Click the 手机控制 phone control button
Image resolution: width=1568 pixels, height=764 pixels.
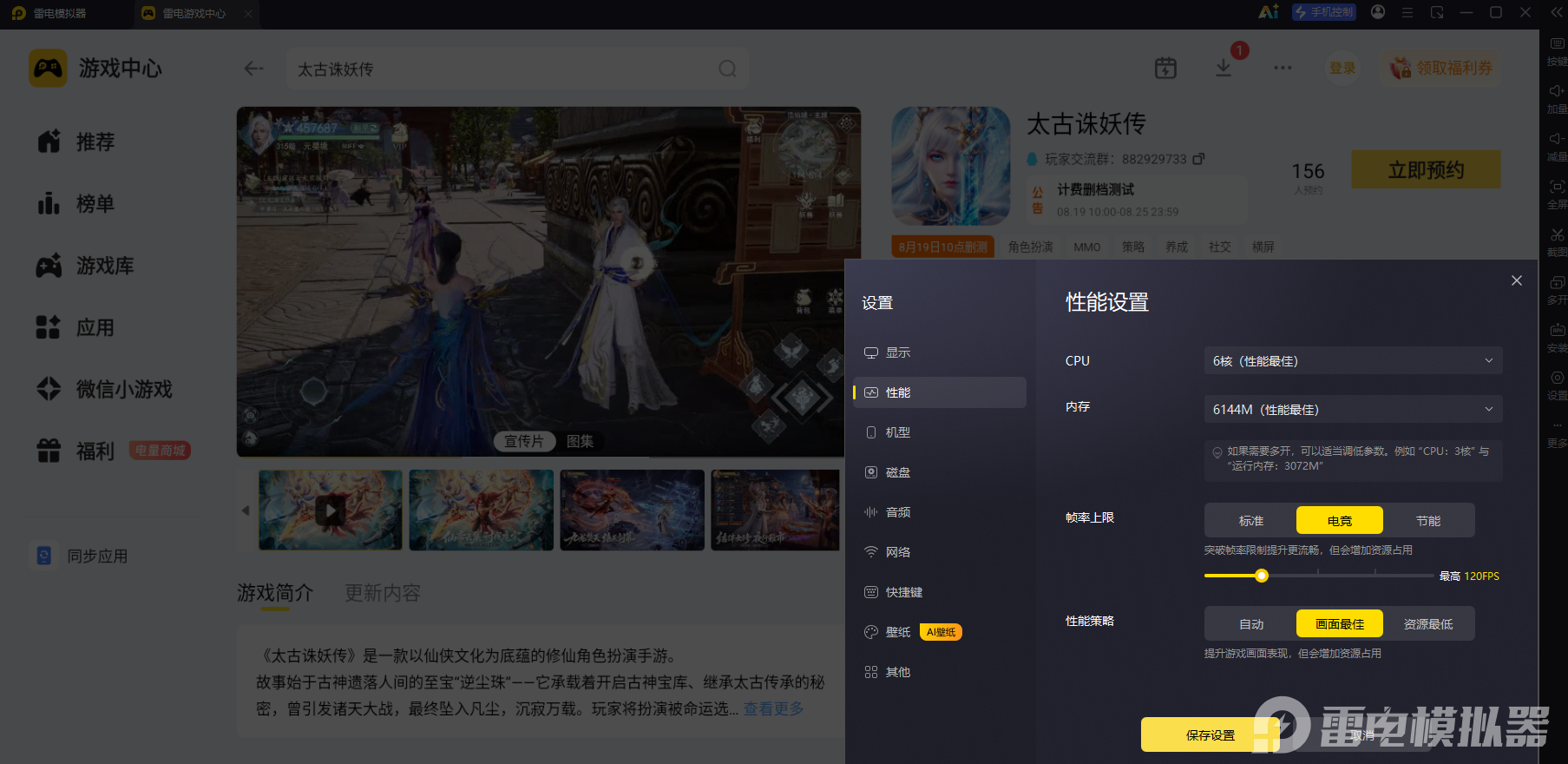1324,12
